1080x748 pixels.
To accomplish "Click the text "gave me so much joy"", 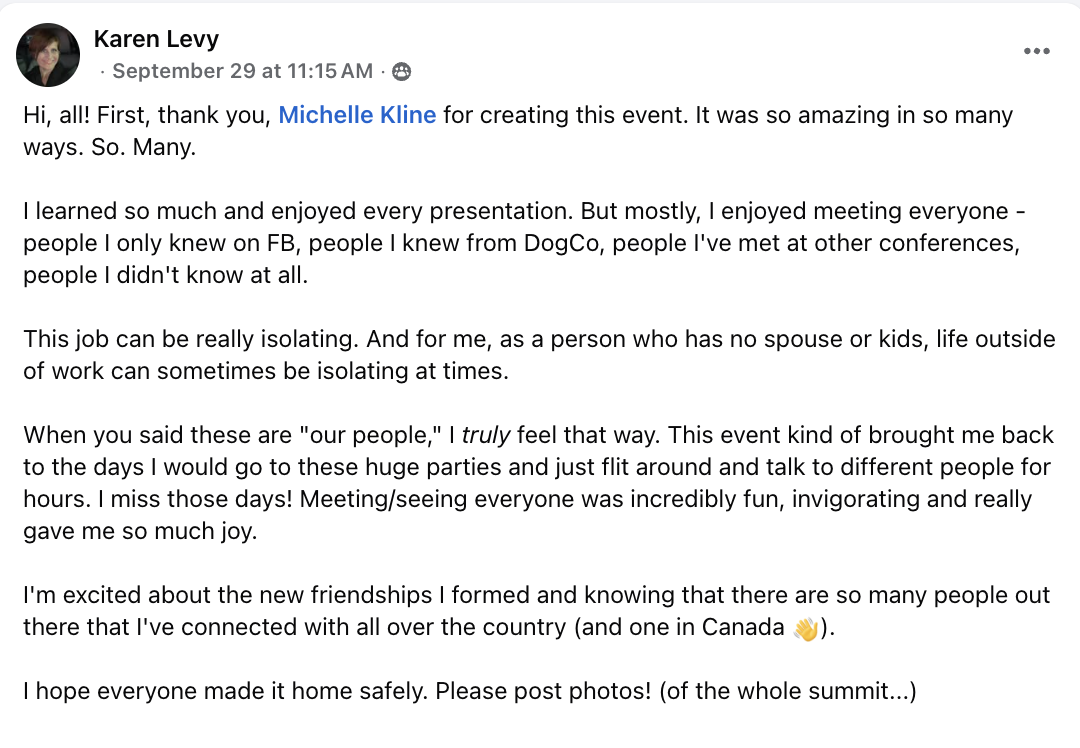I will click(140, 531).
